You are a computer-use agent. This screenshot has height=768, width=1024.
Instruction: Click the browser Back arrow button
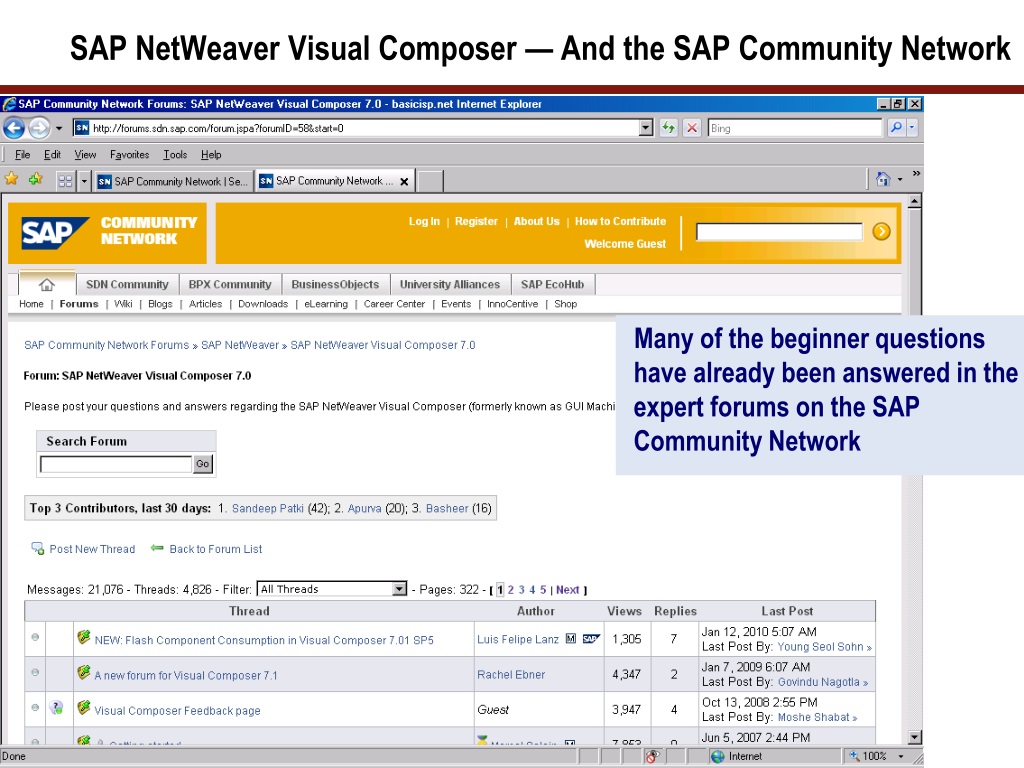click(x=14, y=128)
